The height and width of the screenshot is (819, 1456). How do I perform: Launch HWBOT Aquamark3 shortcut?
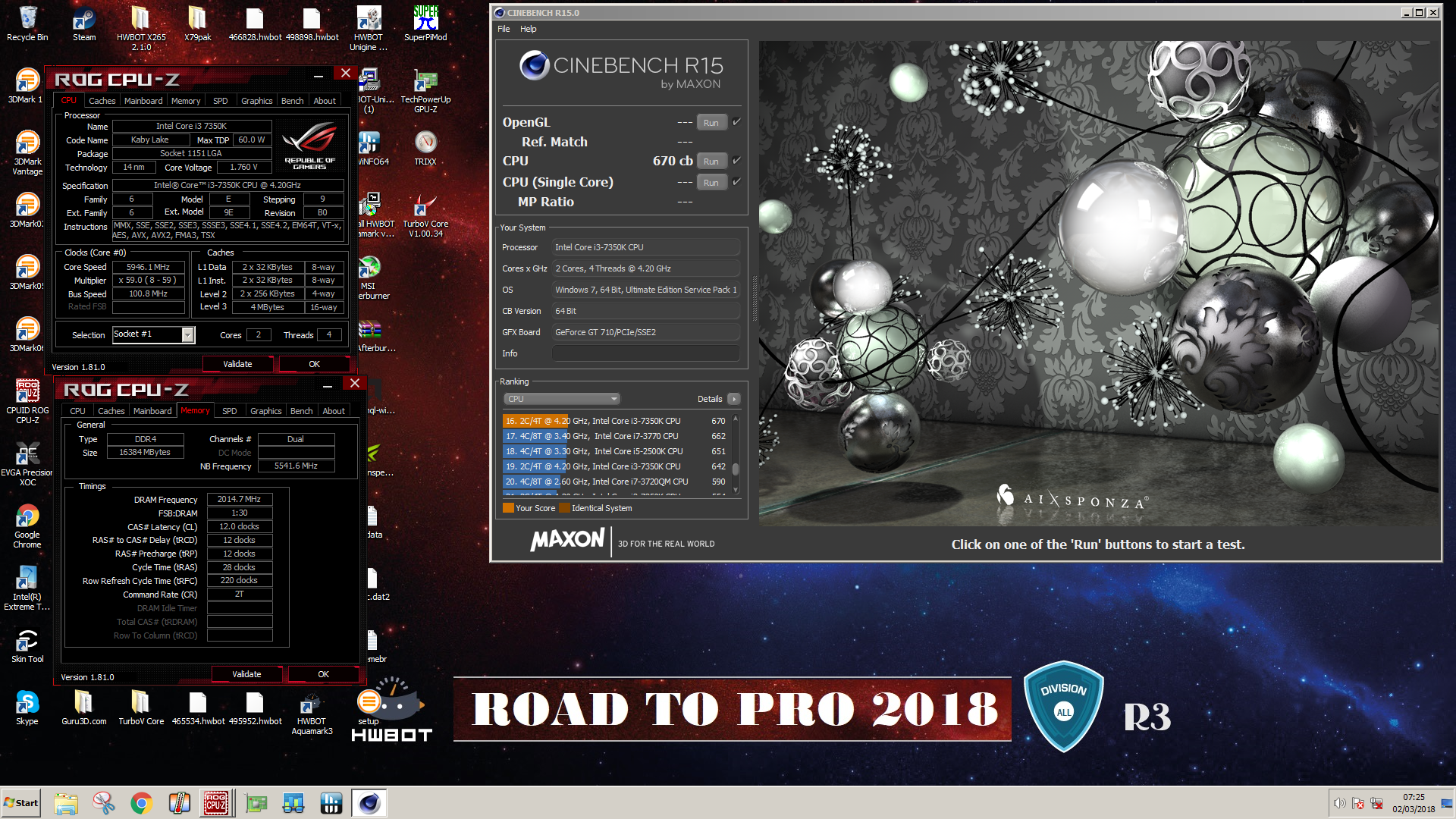tap(312, 713)
